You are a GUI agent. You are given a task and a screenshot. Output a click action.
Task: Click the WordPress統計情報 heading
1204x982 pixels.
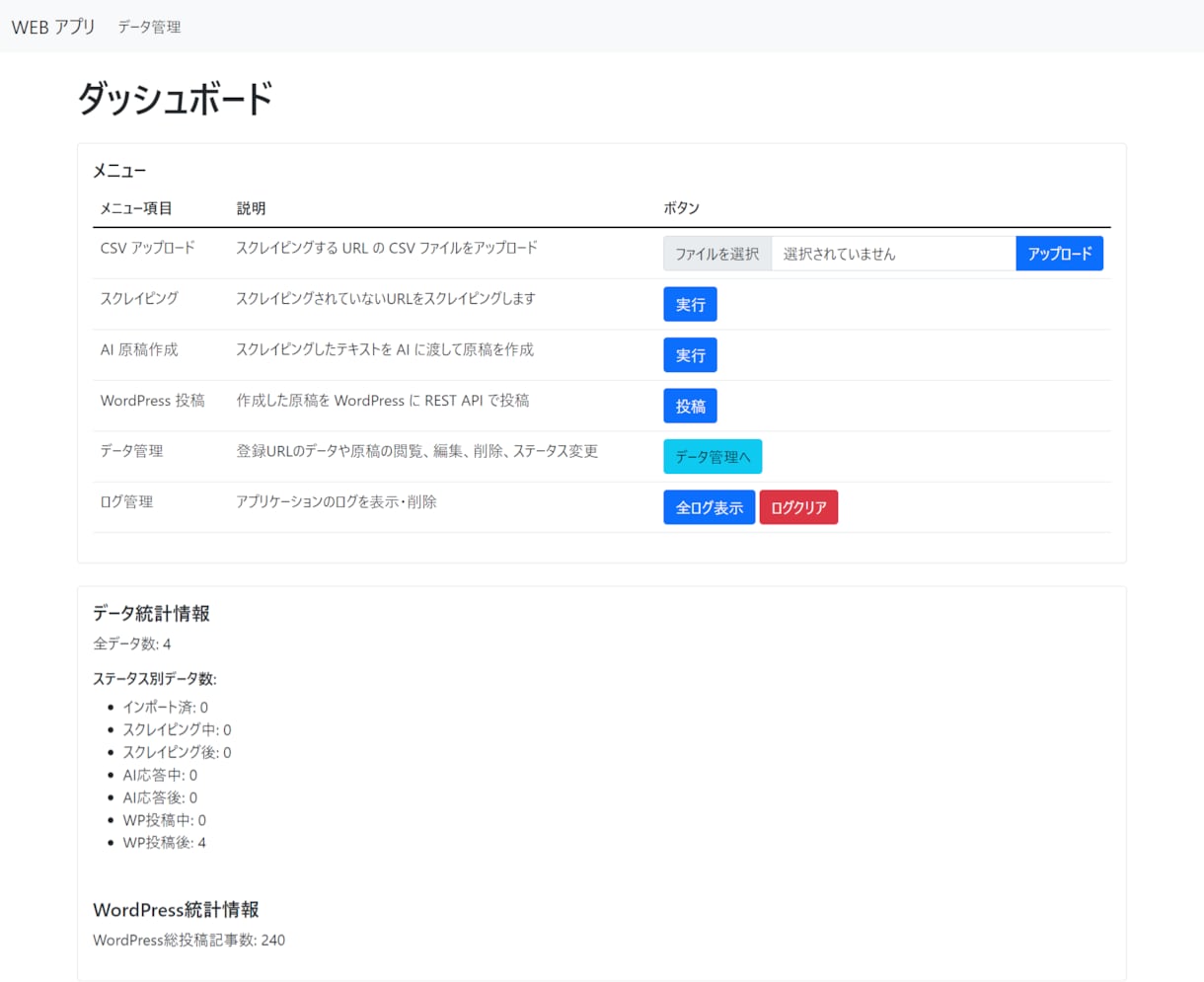click(x=176, y=910)
